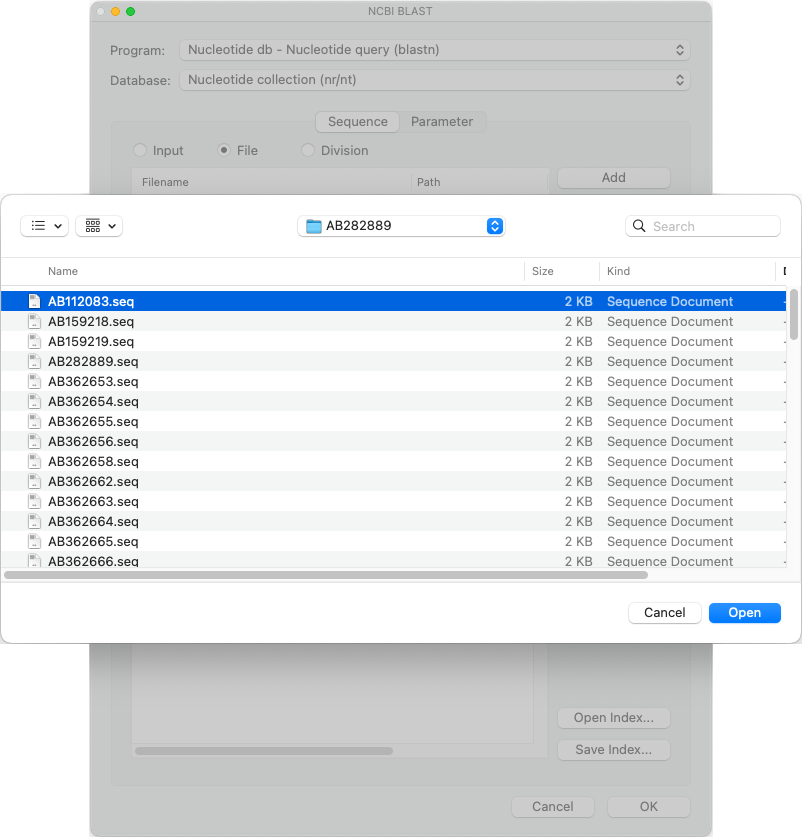Image resolution: width=802 pixels, height=837 pixels.
Task: Click the Add button in NCBI BLAST
Action: point(614,178)
